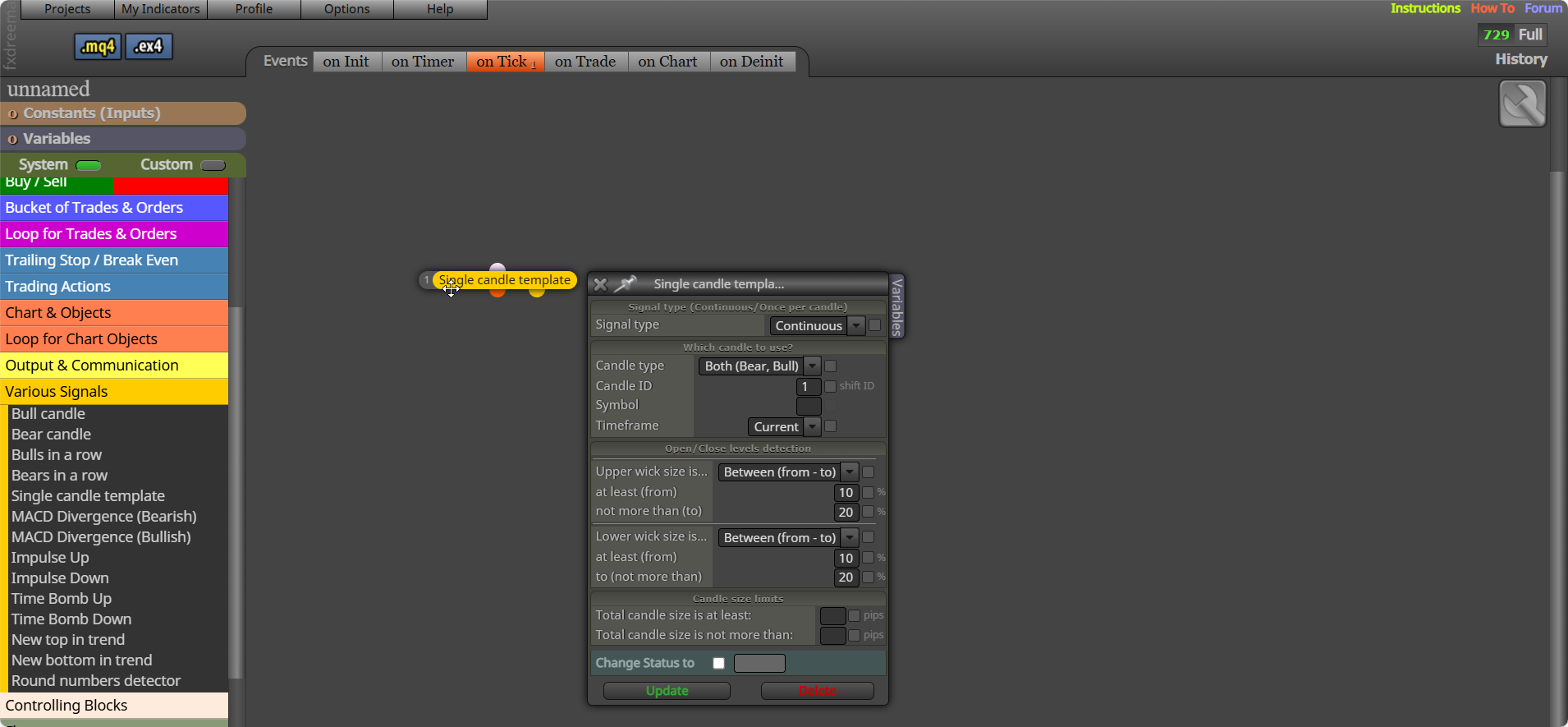Screen dimensions: 1568x727
Task: Switch to the on Timer event tab
Action: (423, 62)
